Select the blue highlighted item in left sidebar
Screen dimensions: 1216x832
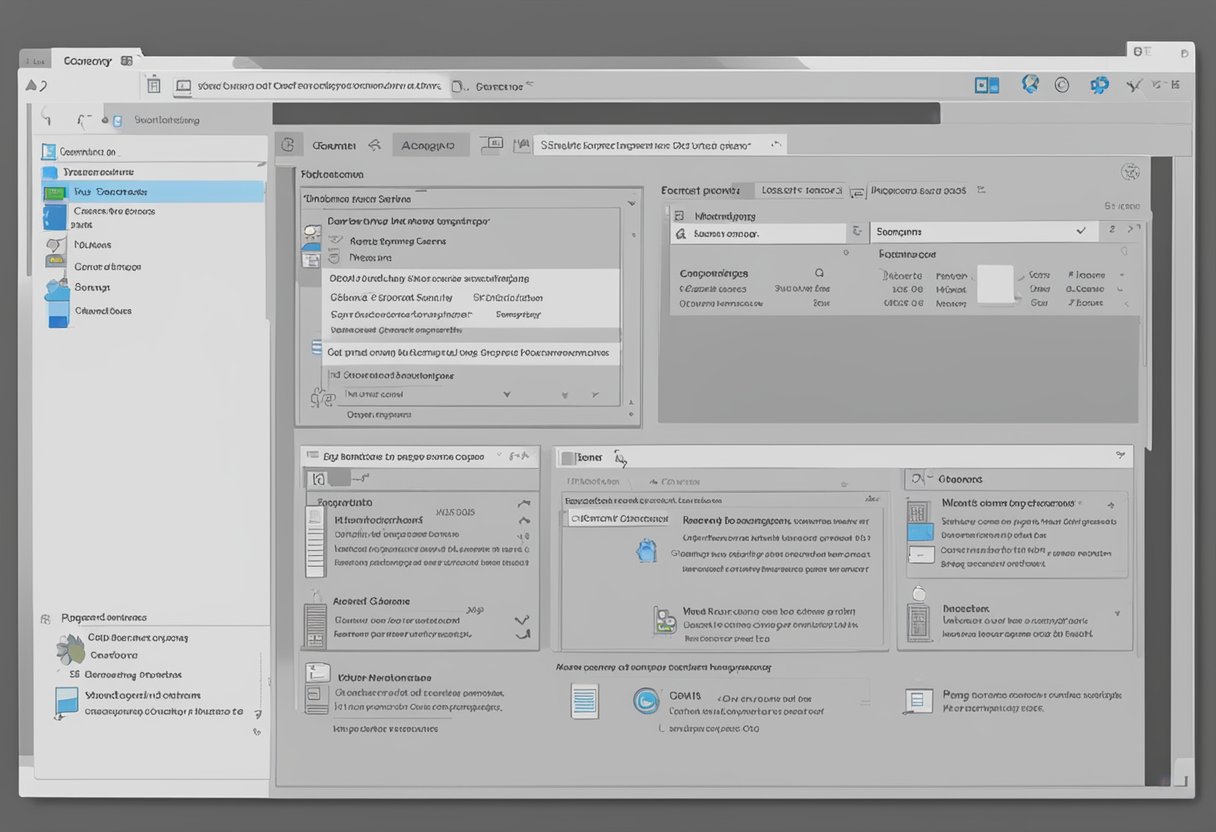(x=152, y=191)
